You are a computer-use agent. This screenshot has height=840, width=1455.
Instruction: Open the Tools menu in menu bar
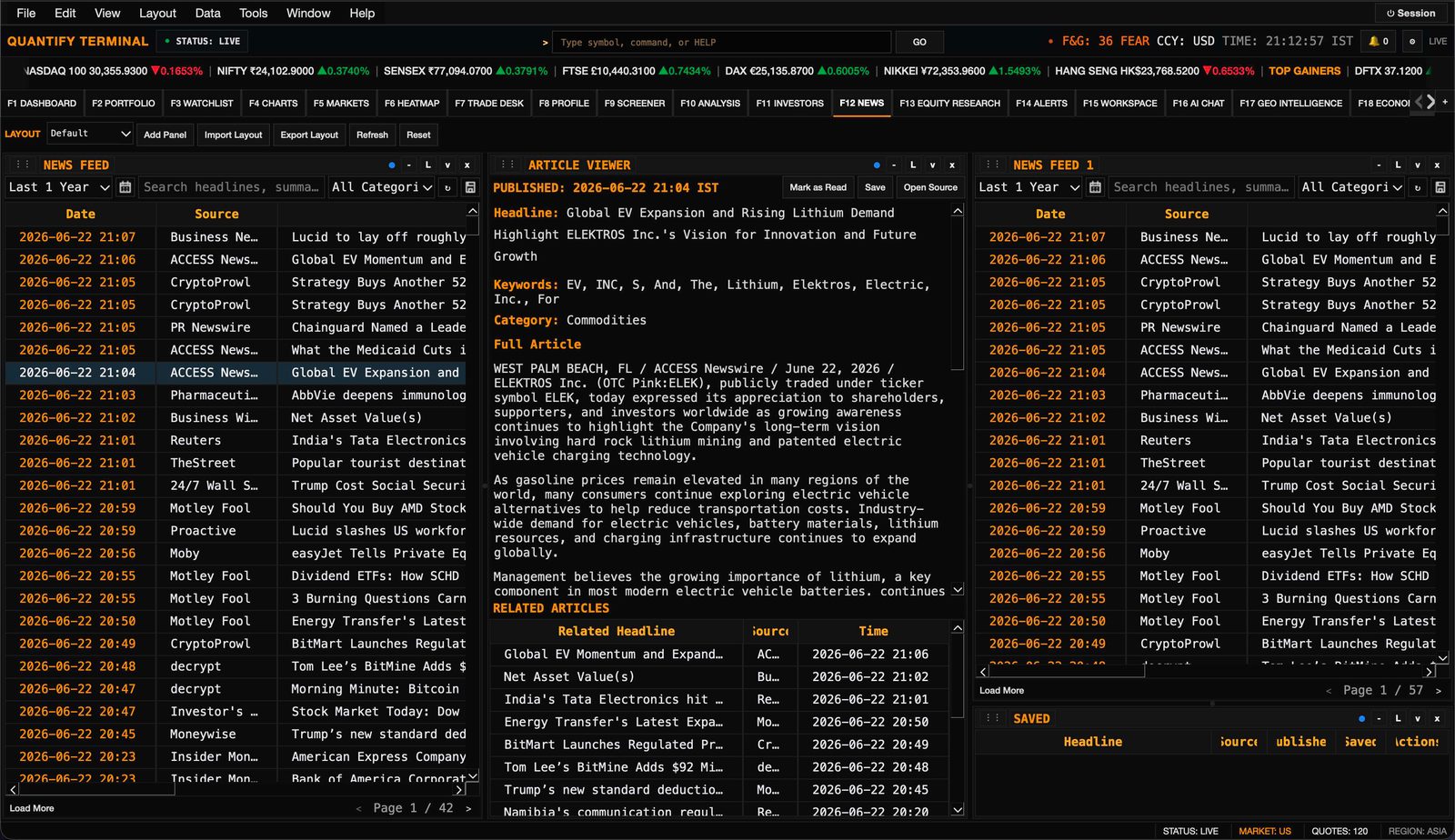click(x=253, y=13)
